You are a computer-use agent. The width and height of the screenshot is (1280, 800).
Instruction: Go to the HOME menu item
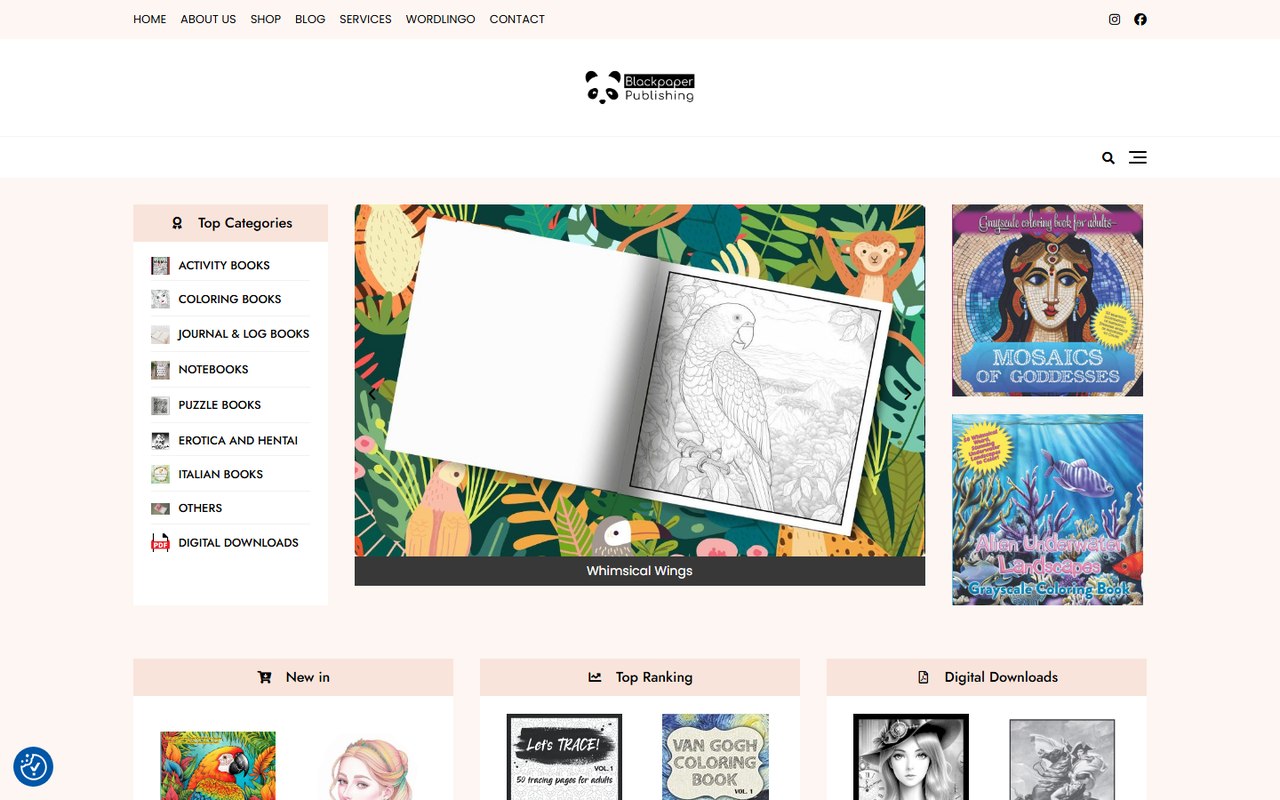click(x=150, y=19)
